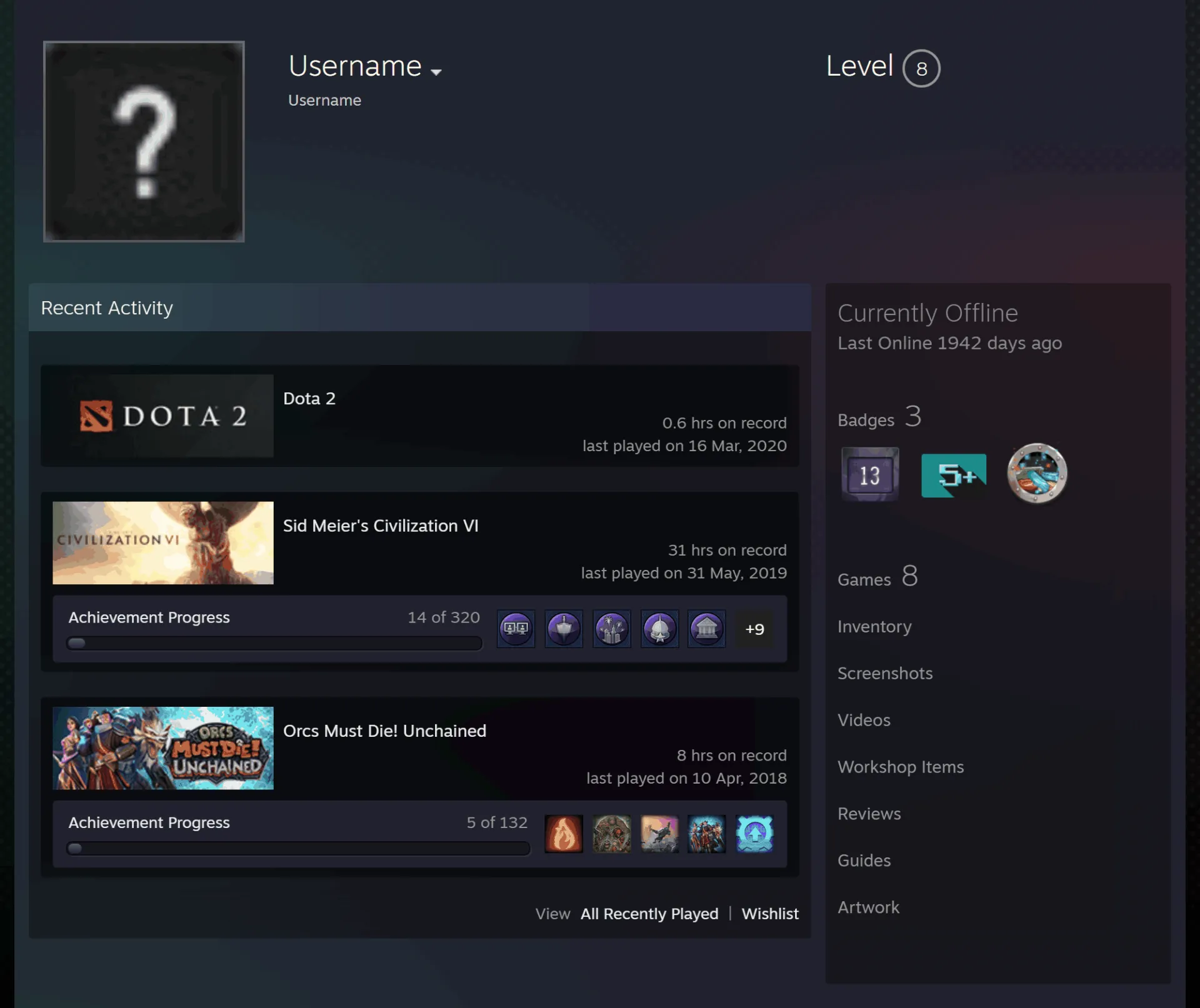Open the Wishlist link
Viewport: 1200px width, 1008px height.
(770, 914)
